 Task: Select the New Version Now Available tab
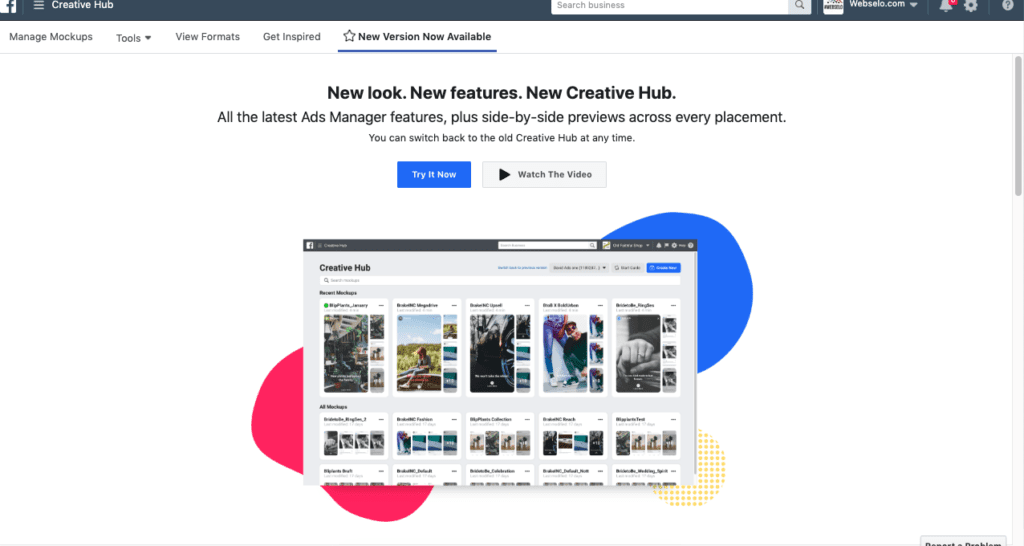coord(417,37)
